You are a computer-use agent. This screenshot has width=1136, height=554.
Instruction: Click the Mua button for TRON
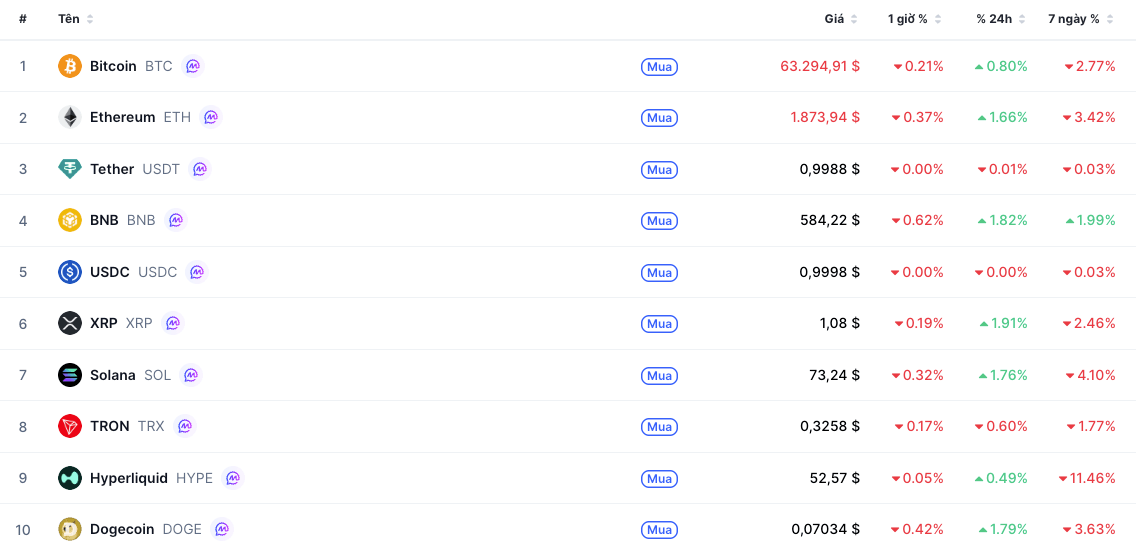(659, 427)
